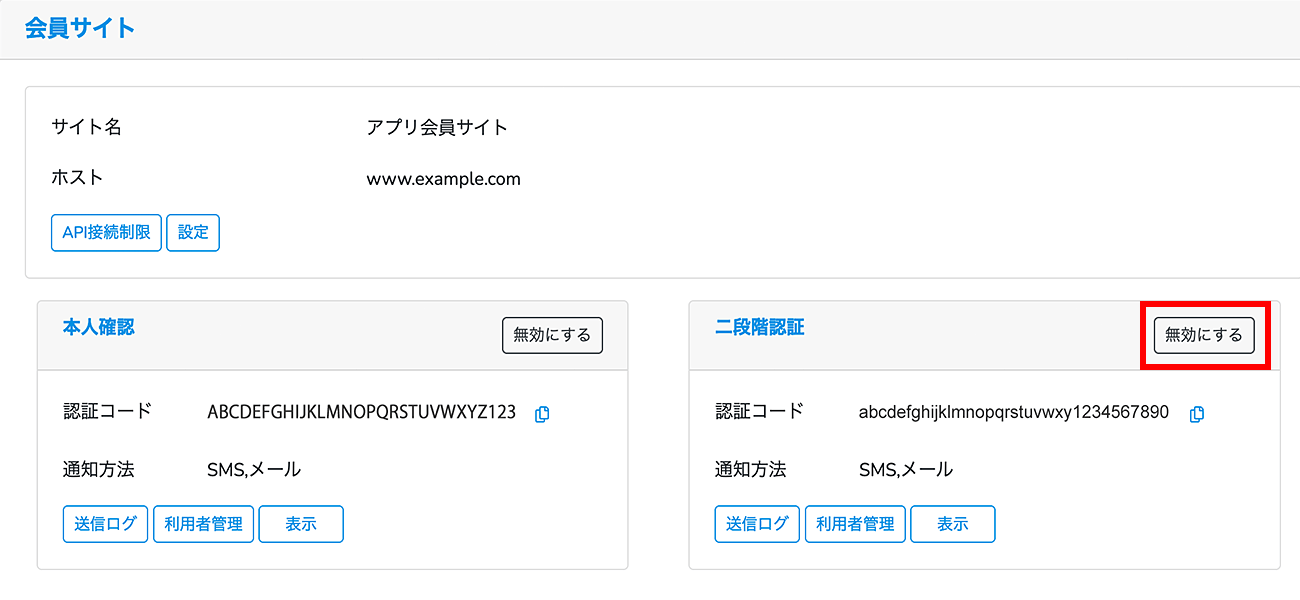Open the API接続制限 settings
The height and width of the screenshot is (600, 1300).
[106, 232]
